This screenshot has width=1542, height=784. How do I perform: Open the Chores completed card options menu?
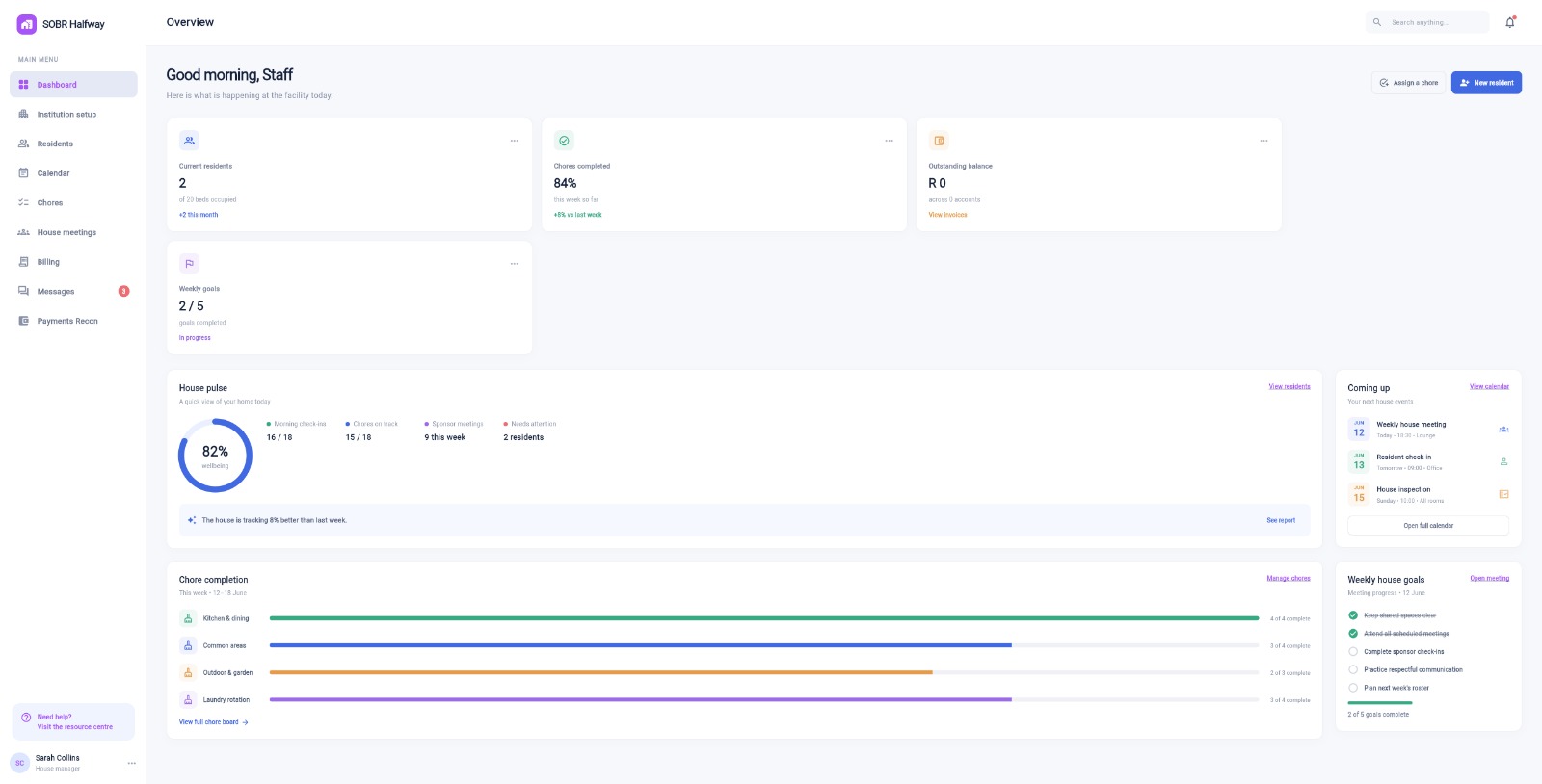(x=890, y=141)
